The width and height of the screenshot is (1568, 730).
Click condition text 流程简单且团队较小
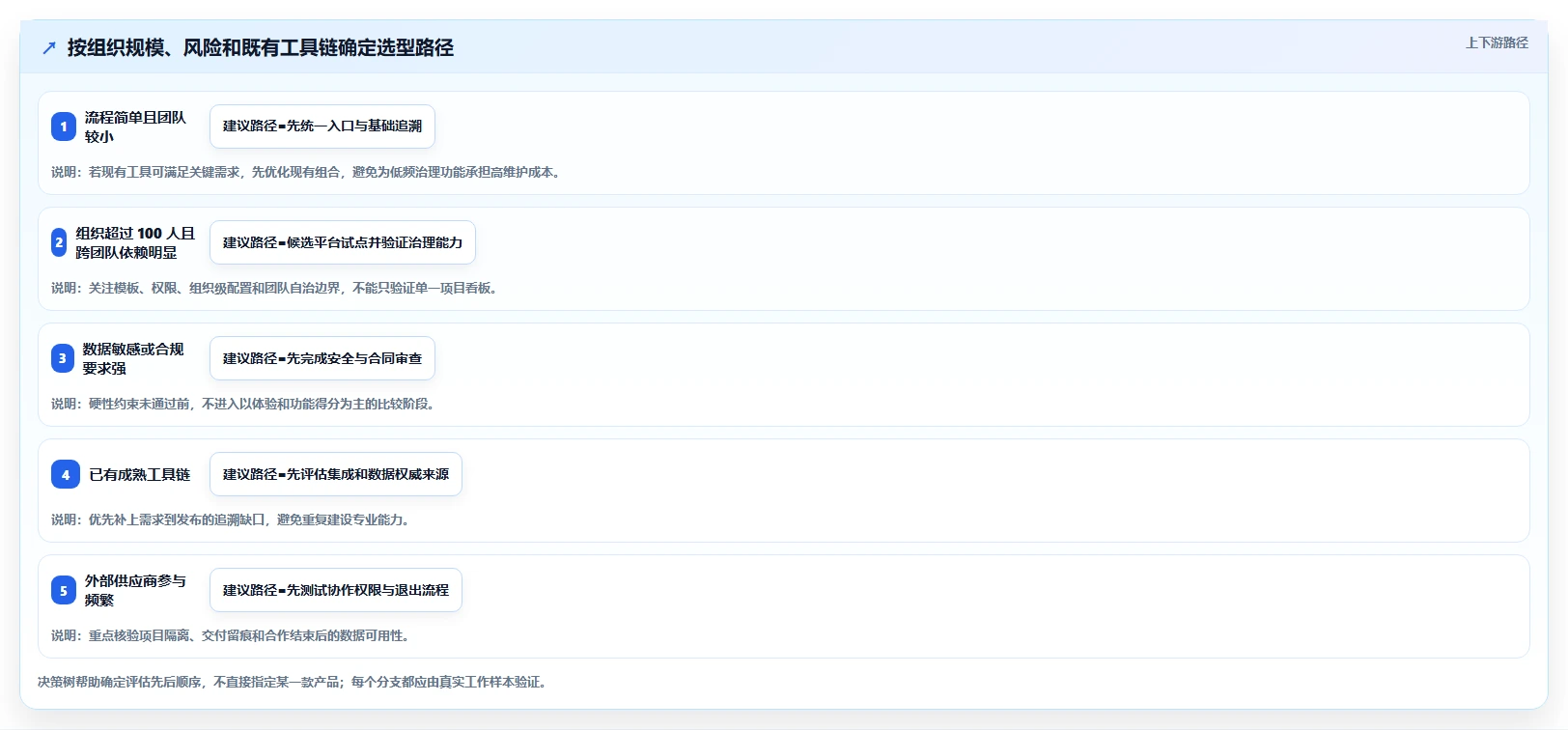135,126
